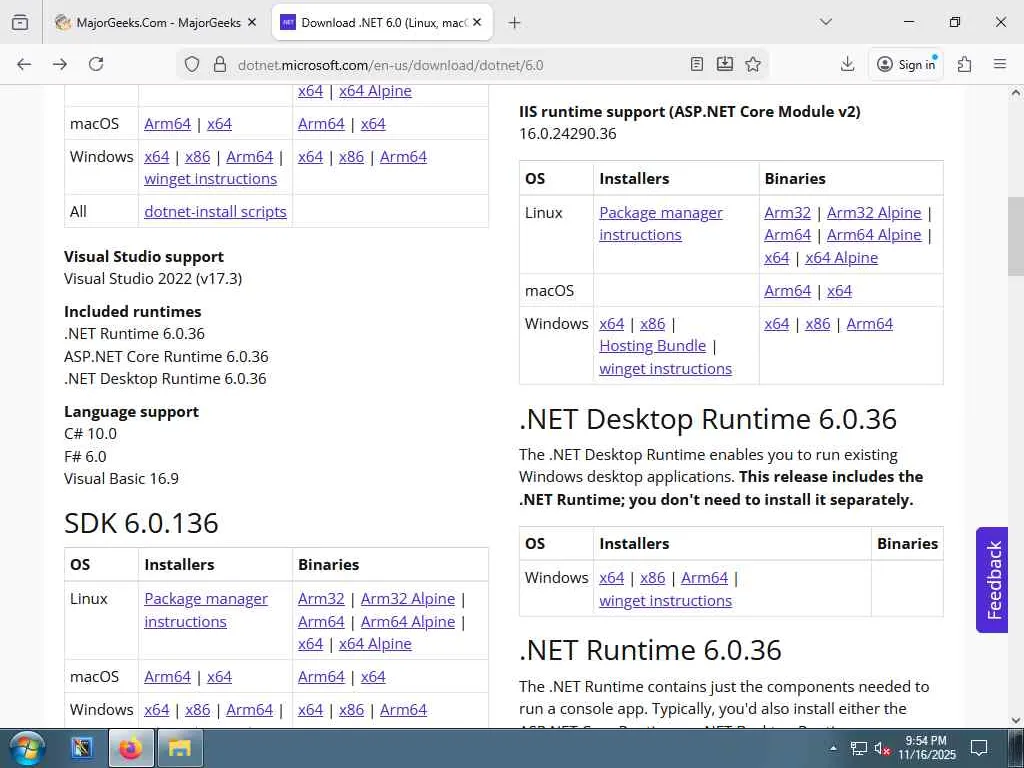Select the SDK 6.0.136 heading text
The image size is (1024, 768).
pos(141,523)
